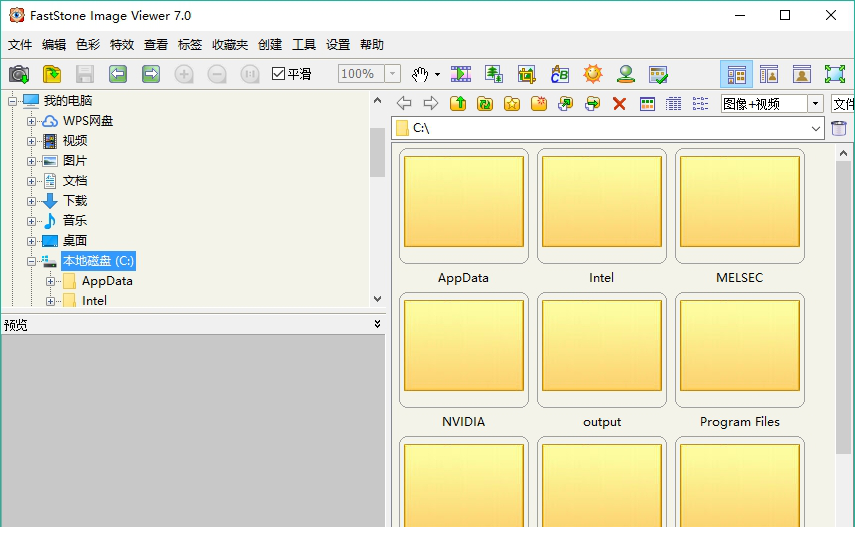The height and width of the screenshot is (548, 855).
Task: Expand the 下载 tree node
Action: coord(31,201)
